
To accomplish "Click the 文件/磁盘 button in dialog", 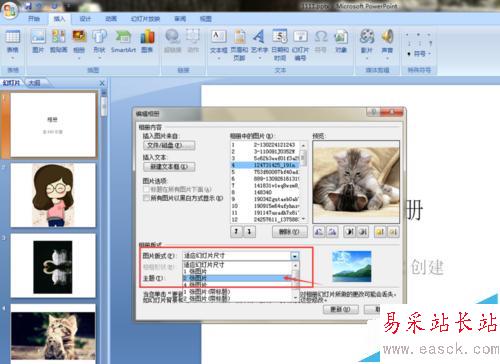I will (169, 145).
